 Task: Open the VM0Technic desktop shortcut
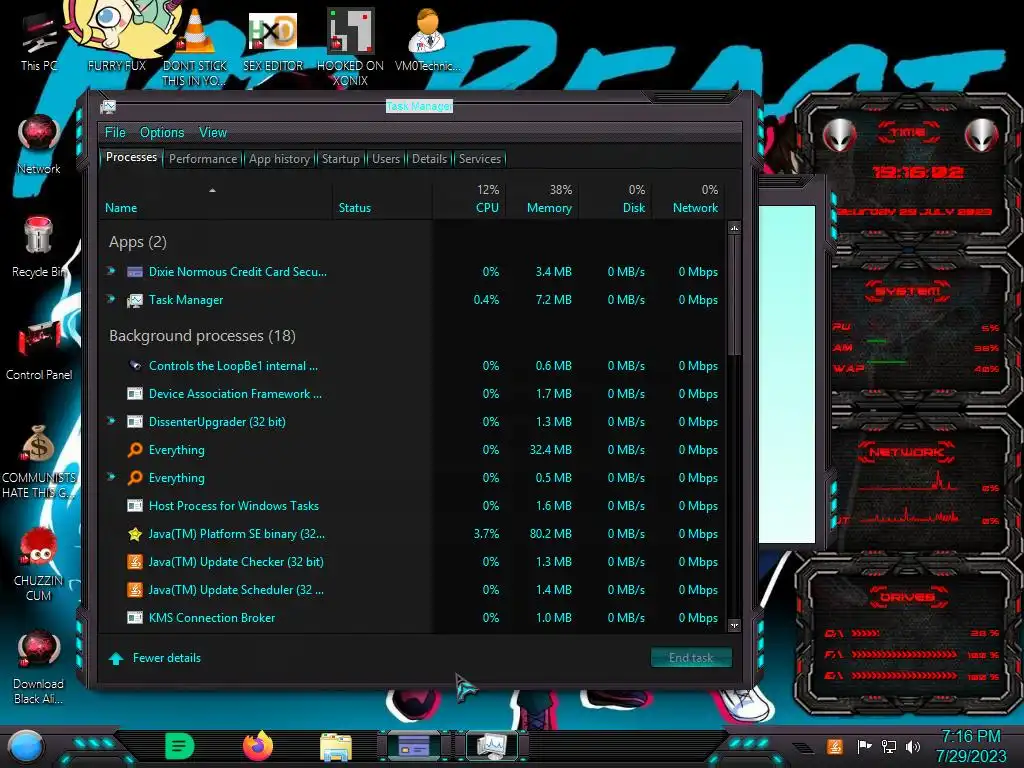tap(427, 39)
